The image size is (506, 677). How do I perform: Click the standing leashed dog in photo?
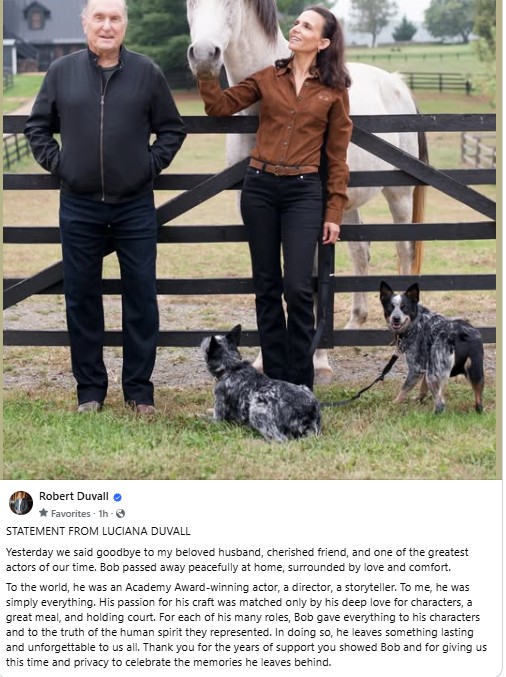(432, 345)
